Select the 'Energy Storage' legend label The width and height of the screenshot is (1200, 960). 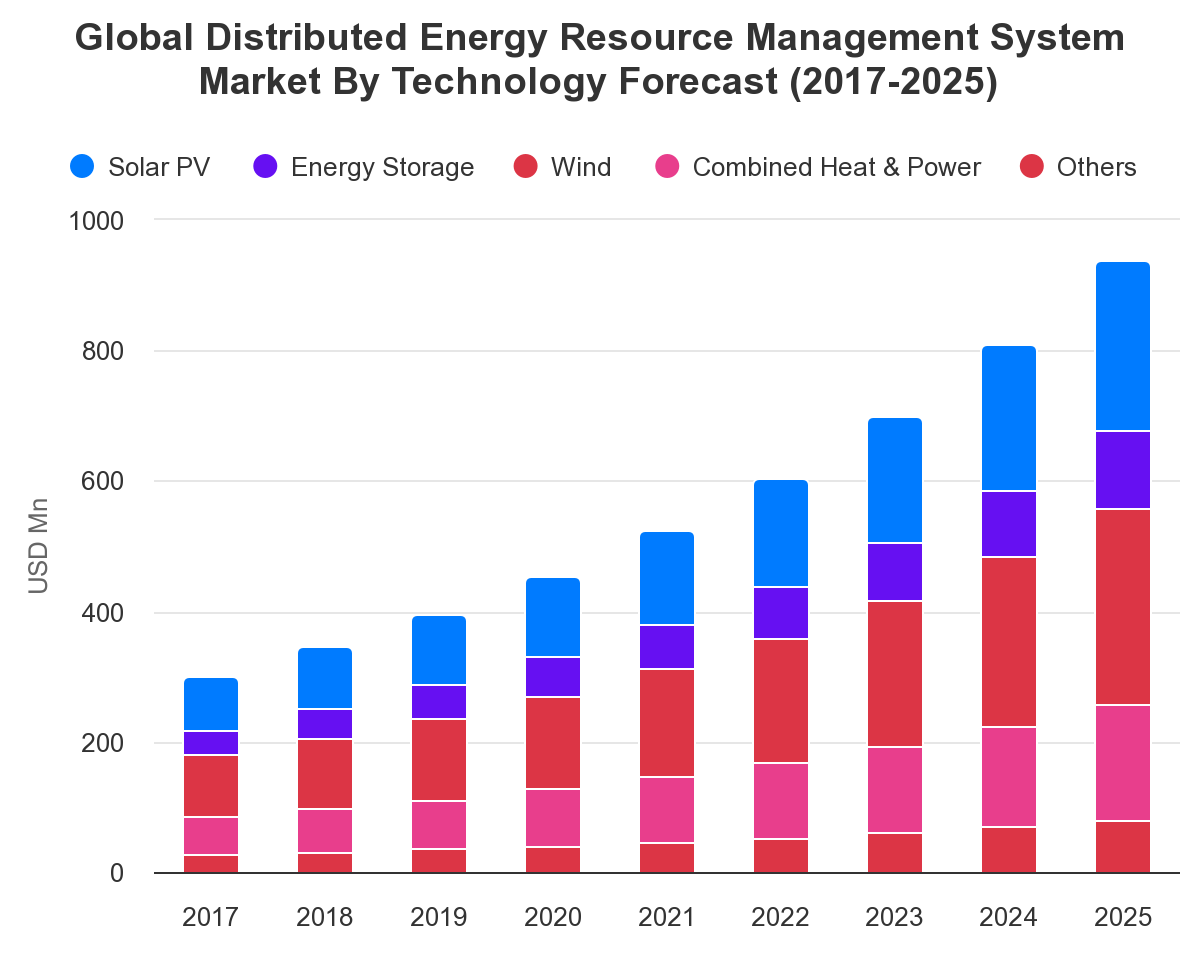coord(383,167)
